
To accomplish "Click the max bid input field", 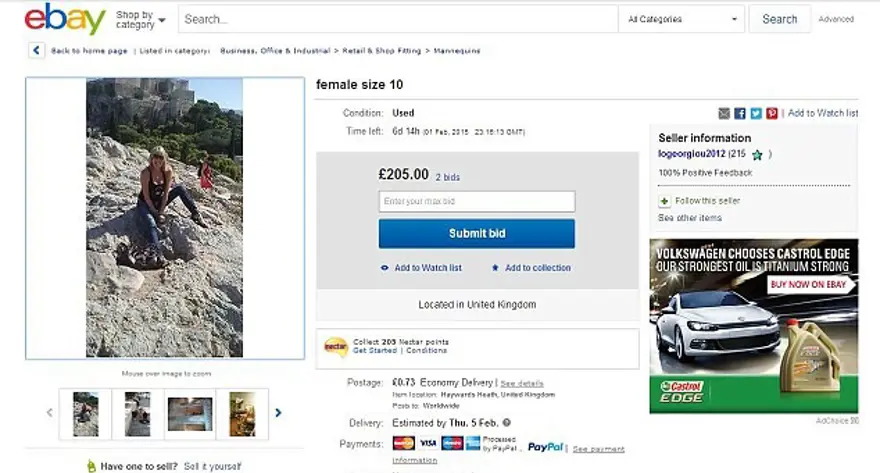I will pyautogui.click(x=476, y=202).
